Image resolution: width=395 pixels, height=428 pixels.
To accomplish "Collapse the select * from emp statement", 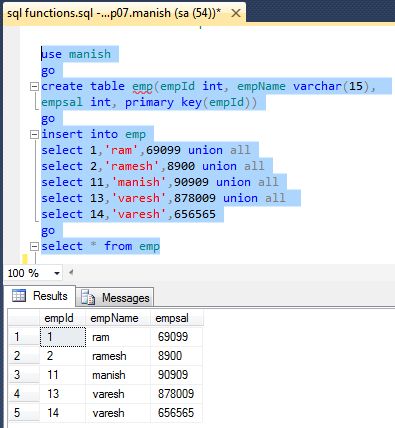I will (34, 247).
